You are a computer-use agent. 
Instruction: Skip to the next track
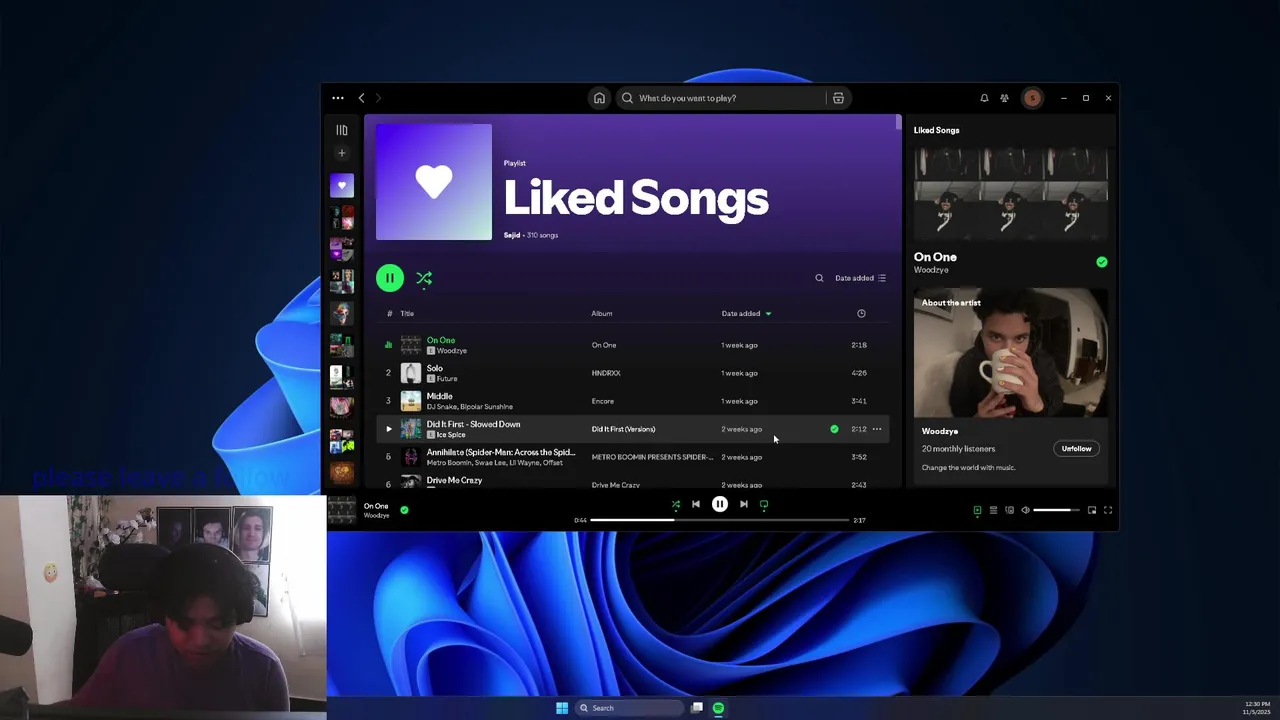(x=744, y=504)
